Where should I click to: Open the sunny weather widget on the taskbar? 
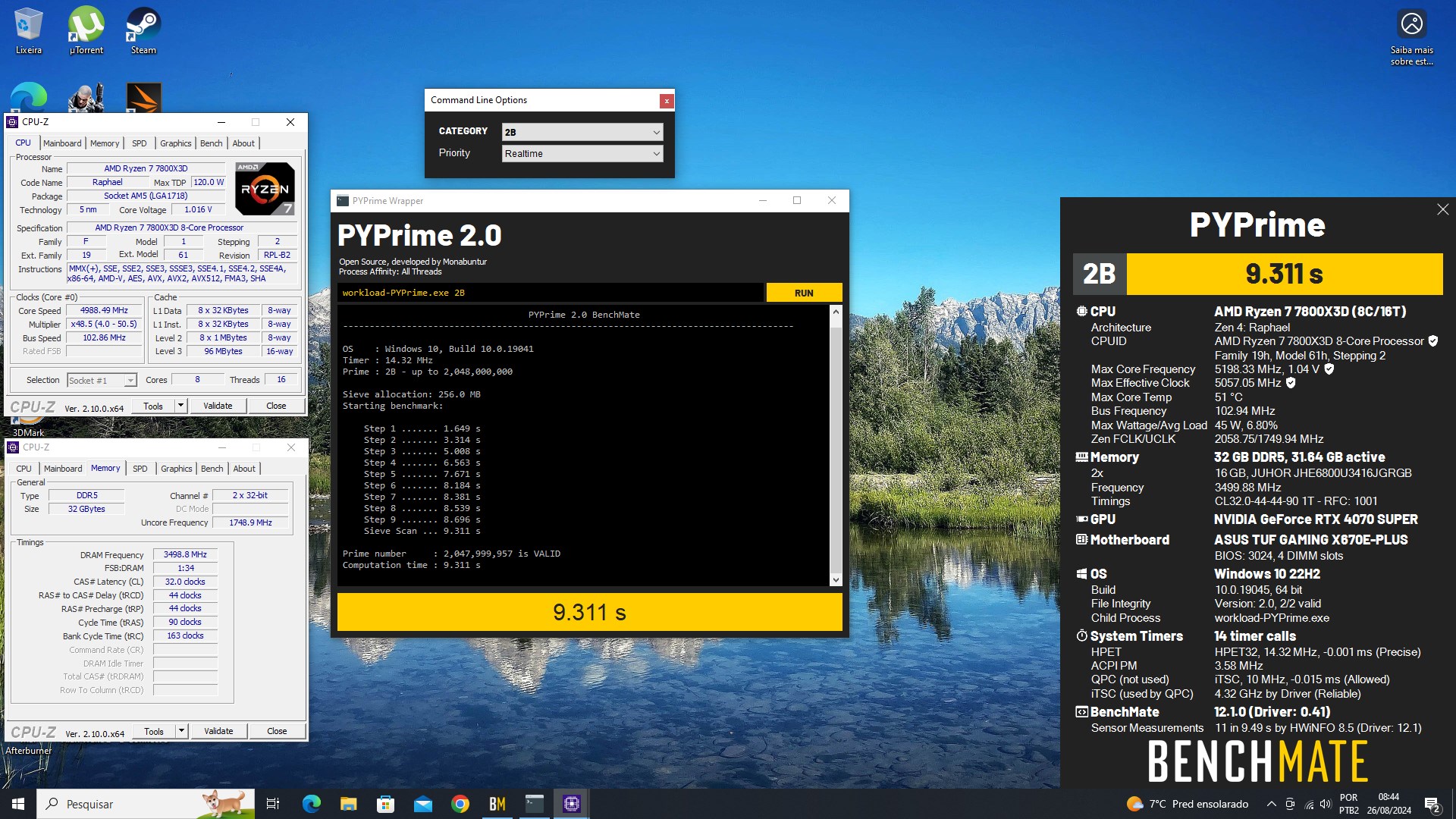[1188, 804]
